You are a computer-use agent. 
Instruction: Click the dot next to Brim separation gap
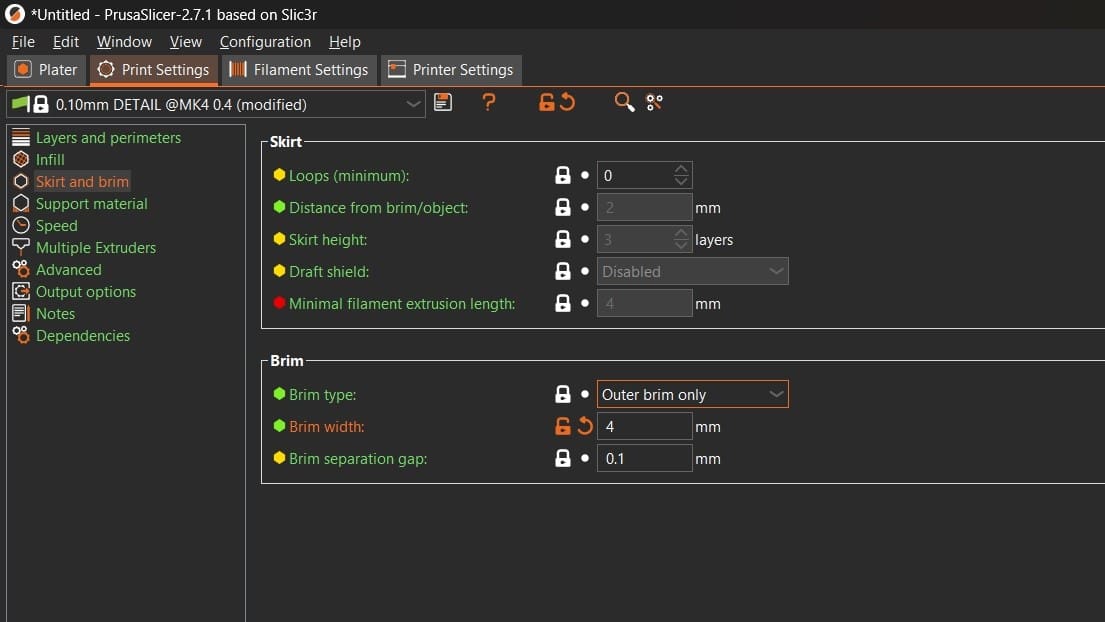click(585, 459)
